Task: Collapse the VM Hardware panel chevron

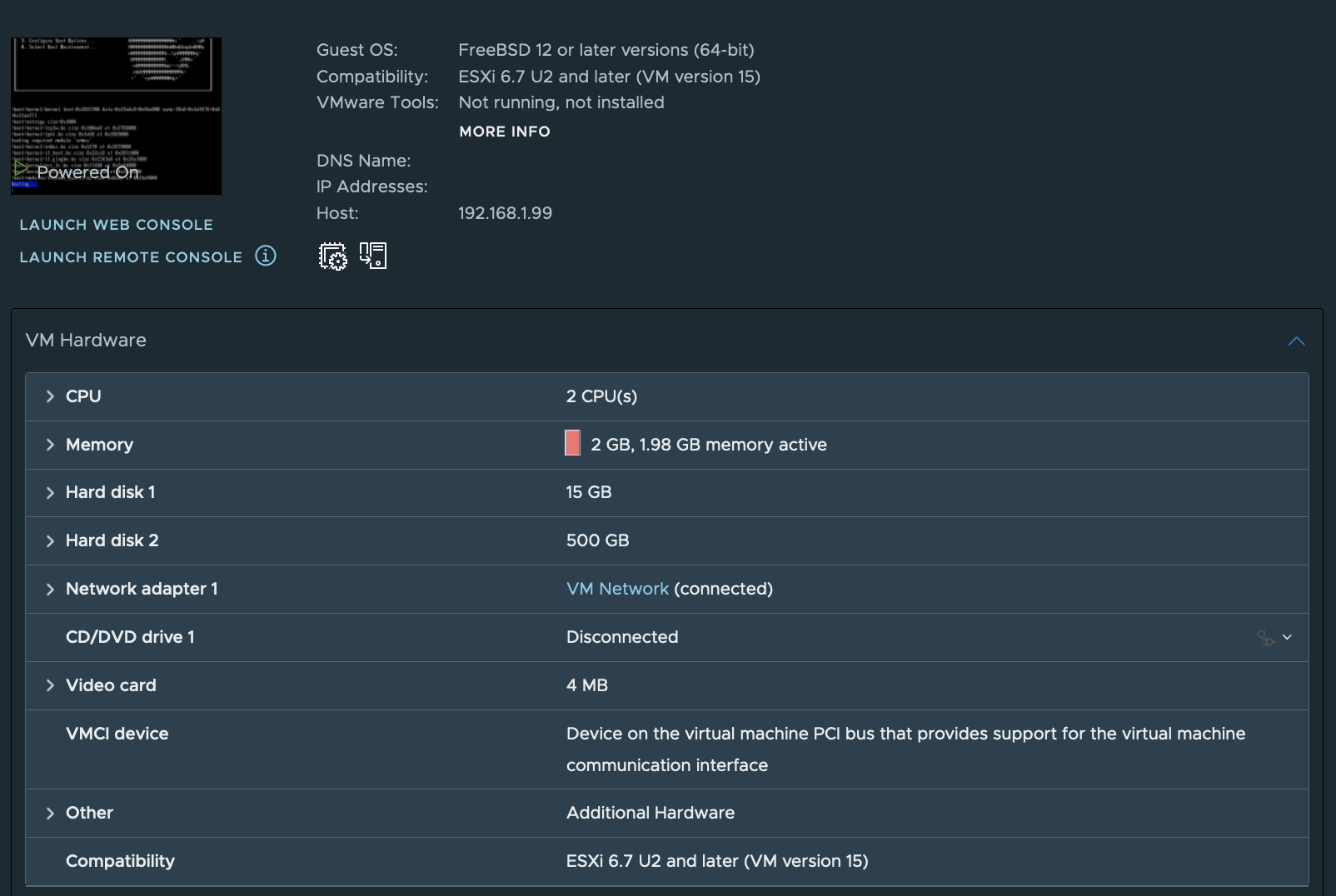Action: (x=1296, y=341)
